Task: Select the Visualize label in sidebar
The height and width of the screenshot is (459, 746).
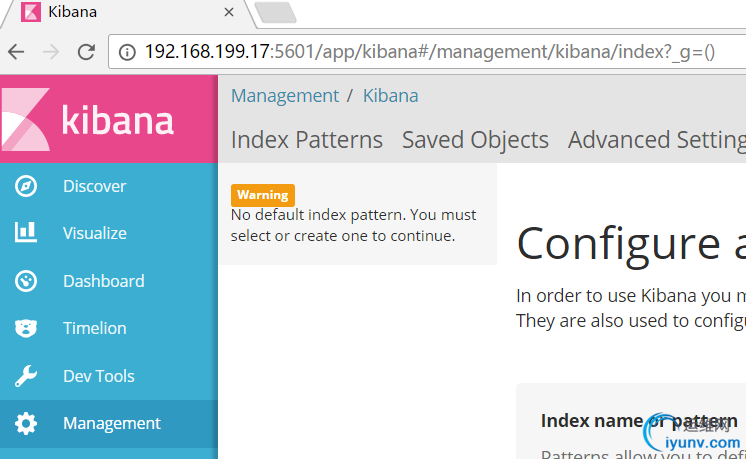Action: pos(95,233)
